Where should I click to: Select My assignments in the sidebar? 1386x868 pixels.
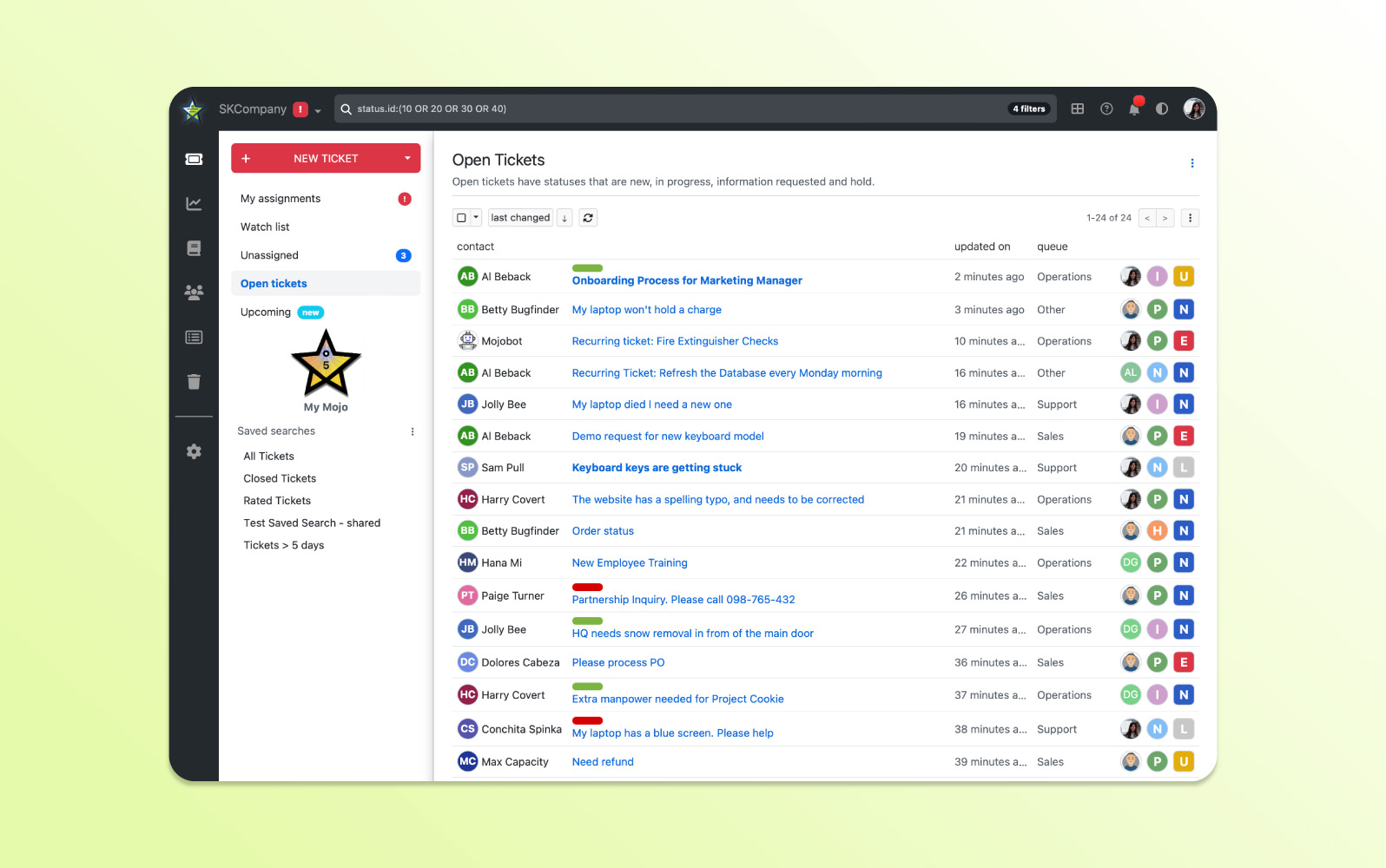326,199
